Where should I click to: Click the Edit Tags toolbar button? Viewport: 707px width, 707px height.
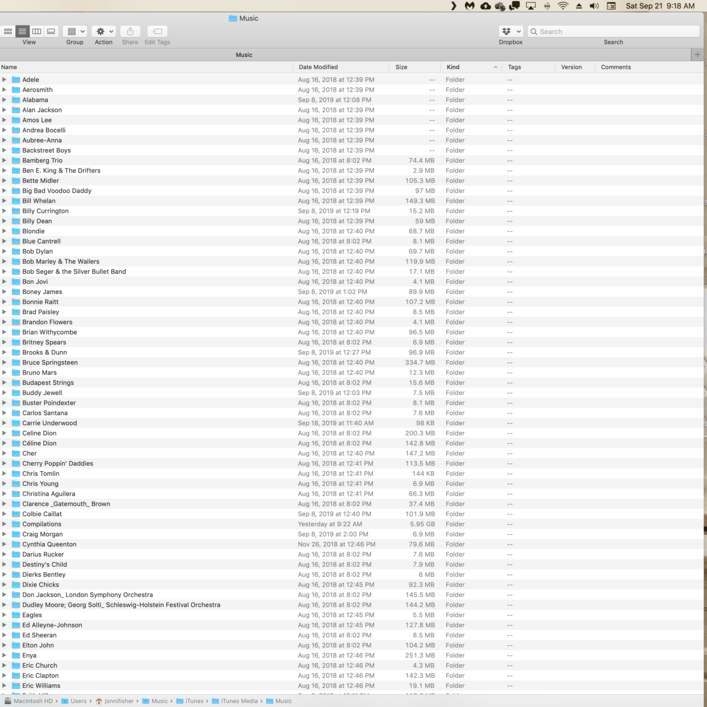(157, 31)
